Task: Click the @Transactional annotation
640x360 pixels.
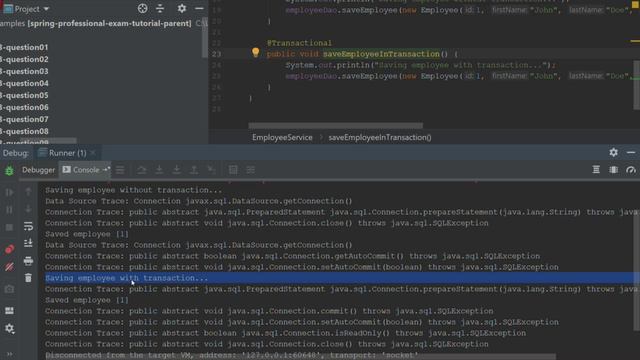Action: 299,43
